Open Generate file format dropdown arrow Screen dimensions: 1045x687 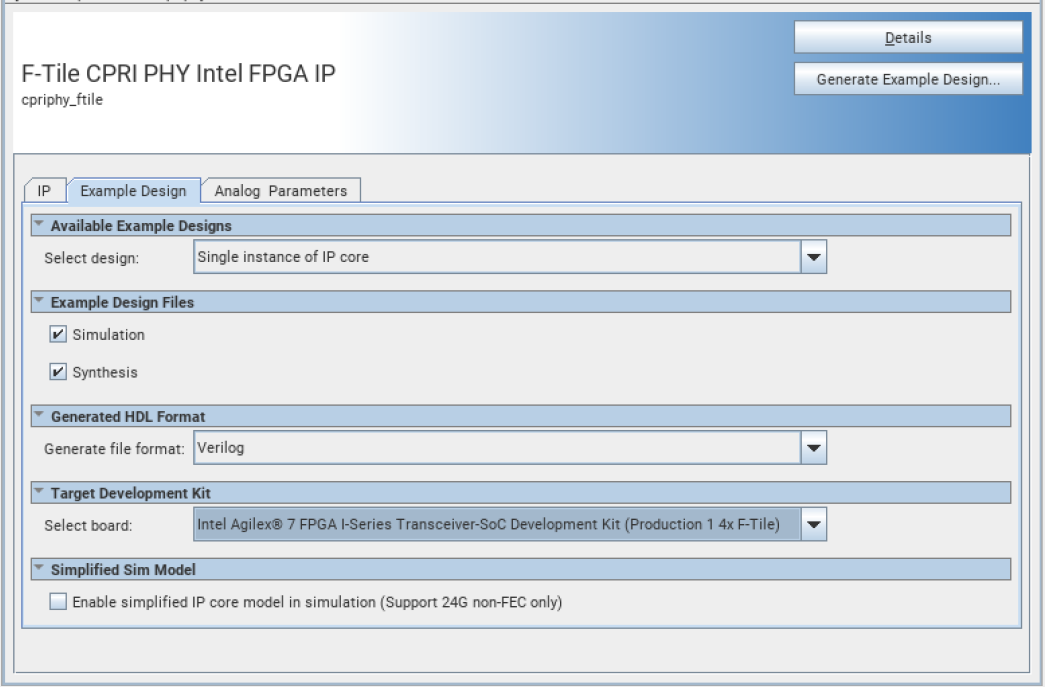click(814, 449)
